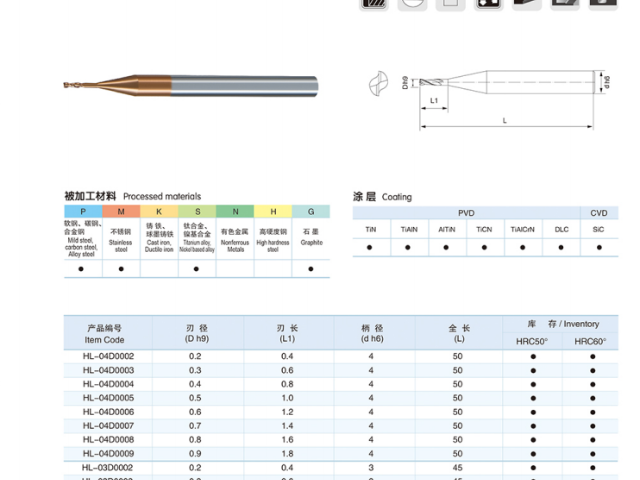Screen dimensions: 640x480
Task: Select item code HL-04D0006
Action: [108, 412]
